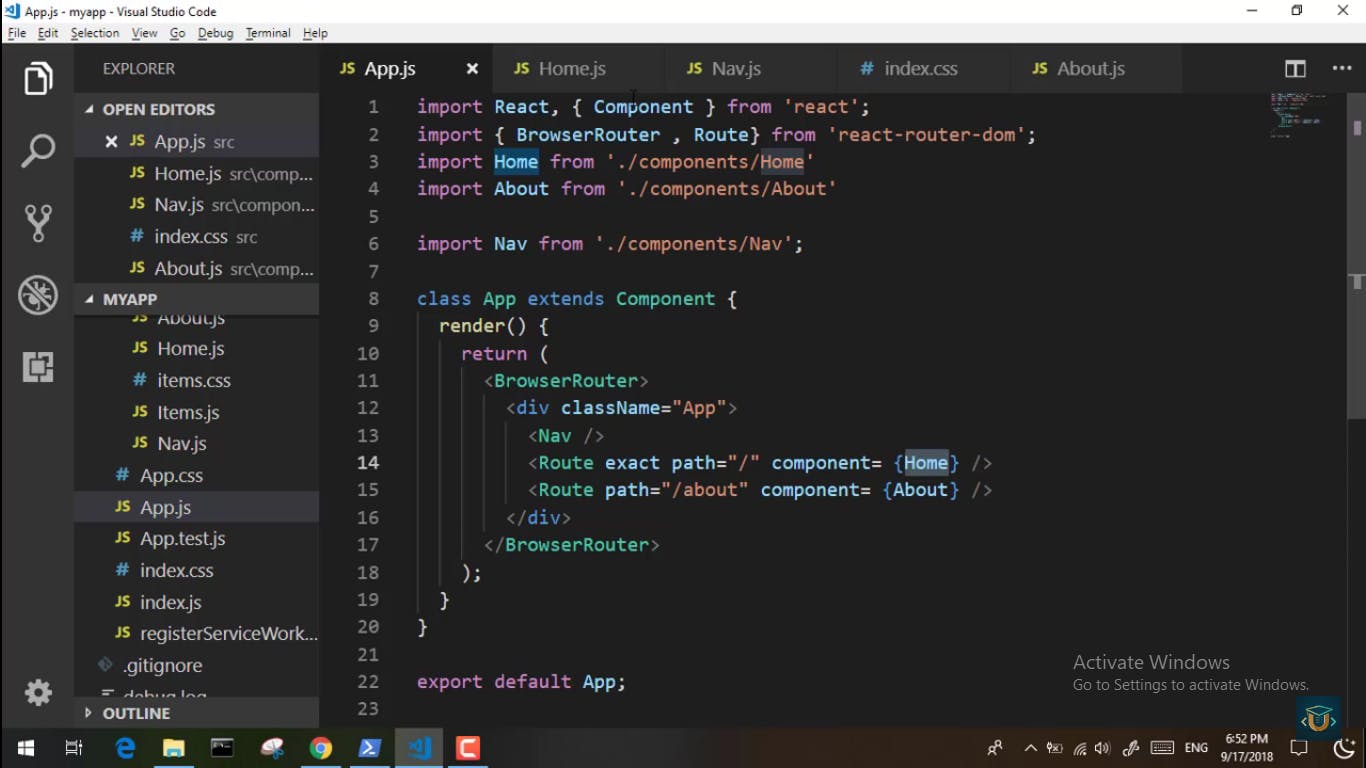
Task: Open App.css in file tree
Action: tap(197, 475)
